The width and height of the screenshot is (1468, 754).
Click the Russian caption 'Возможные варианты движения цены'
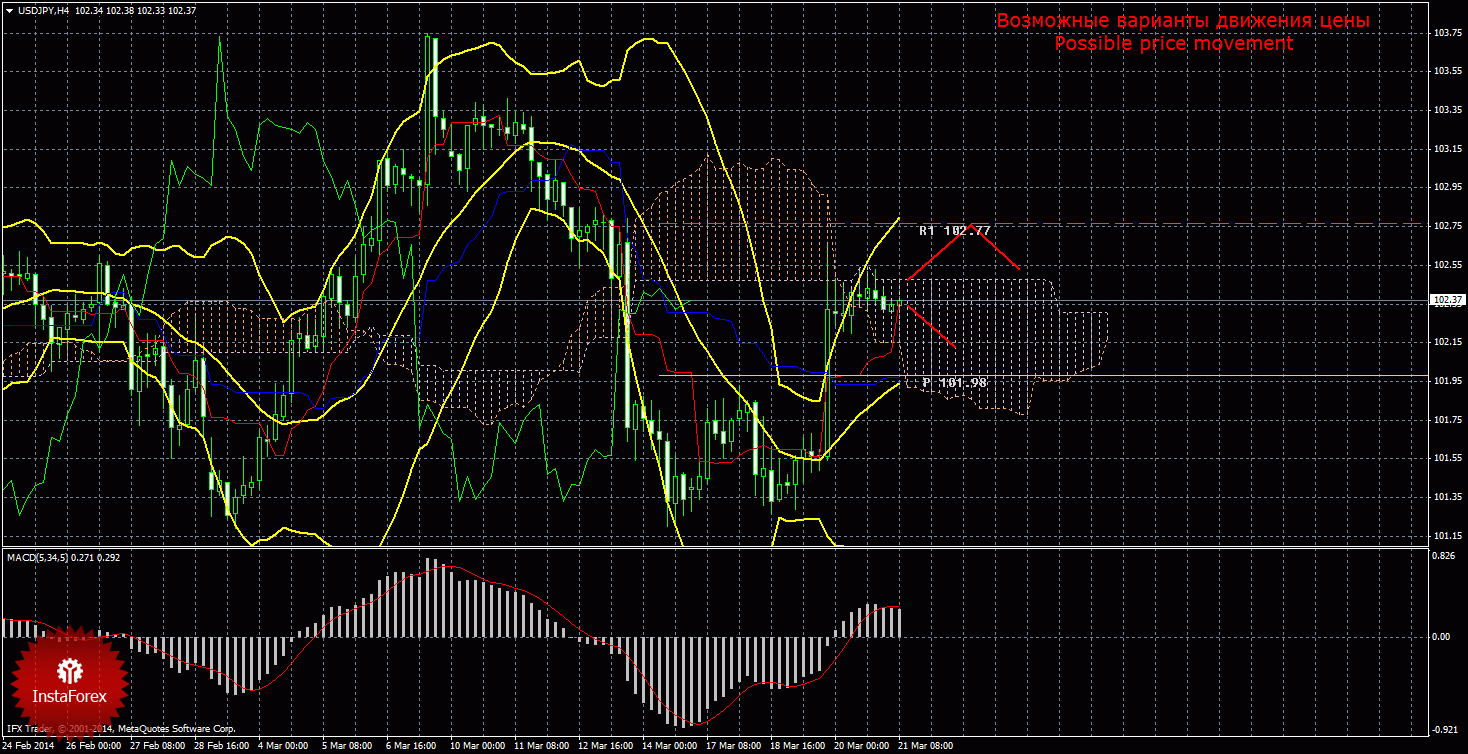point(1183,21)
